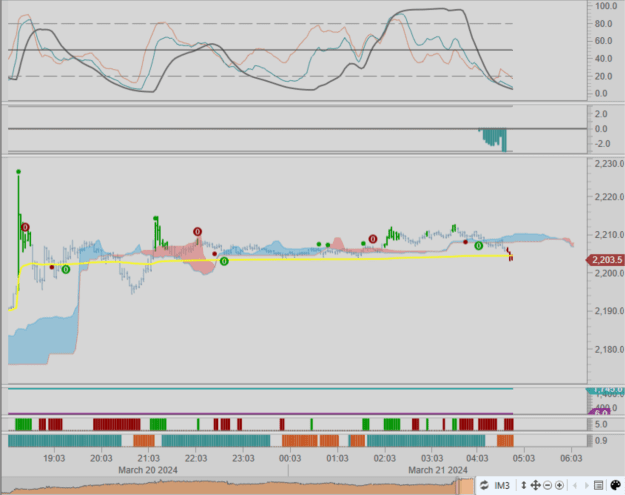Screen dimensions: 625x495
Task: Activate the four-arrow pan tool
Action: [535, 485]
